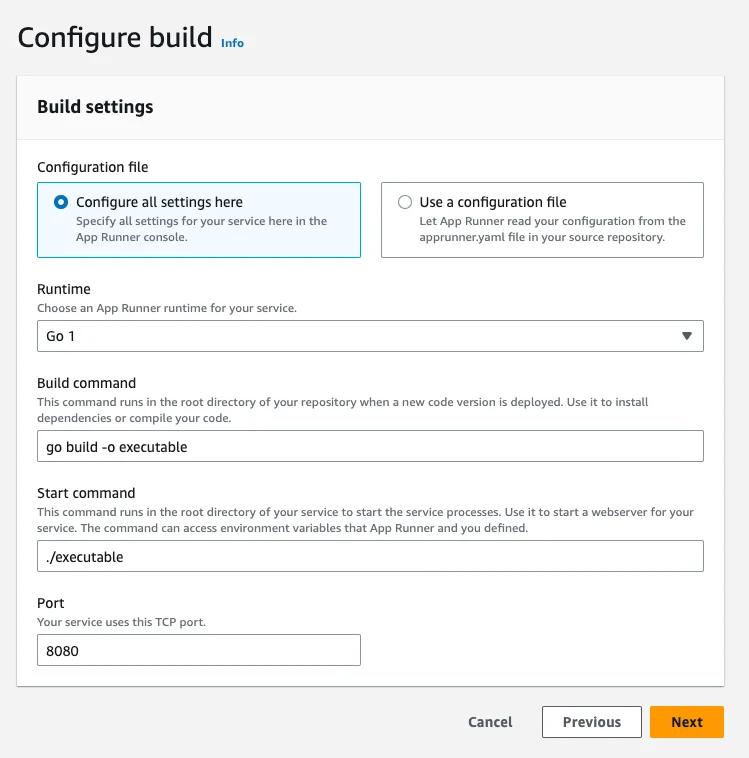This screenshot has width=749, height=758.
Task: Focus the Build command input field
Action: tap(370, 446)
